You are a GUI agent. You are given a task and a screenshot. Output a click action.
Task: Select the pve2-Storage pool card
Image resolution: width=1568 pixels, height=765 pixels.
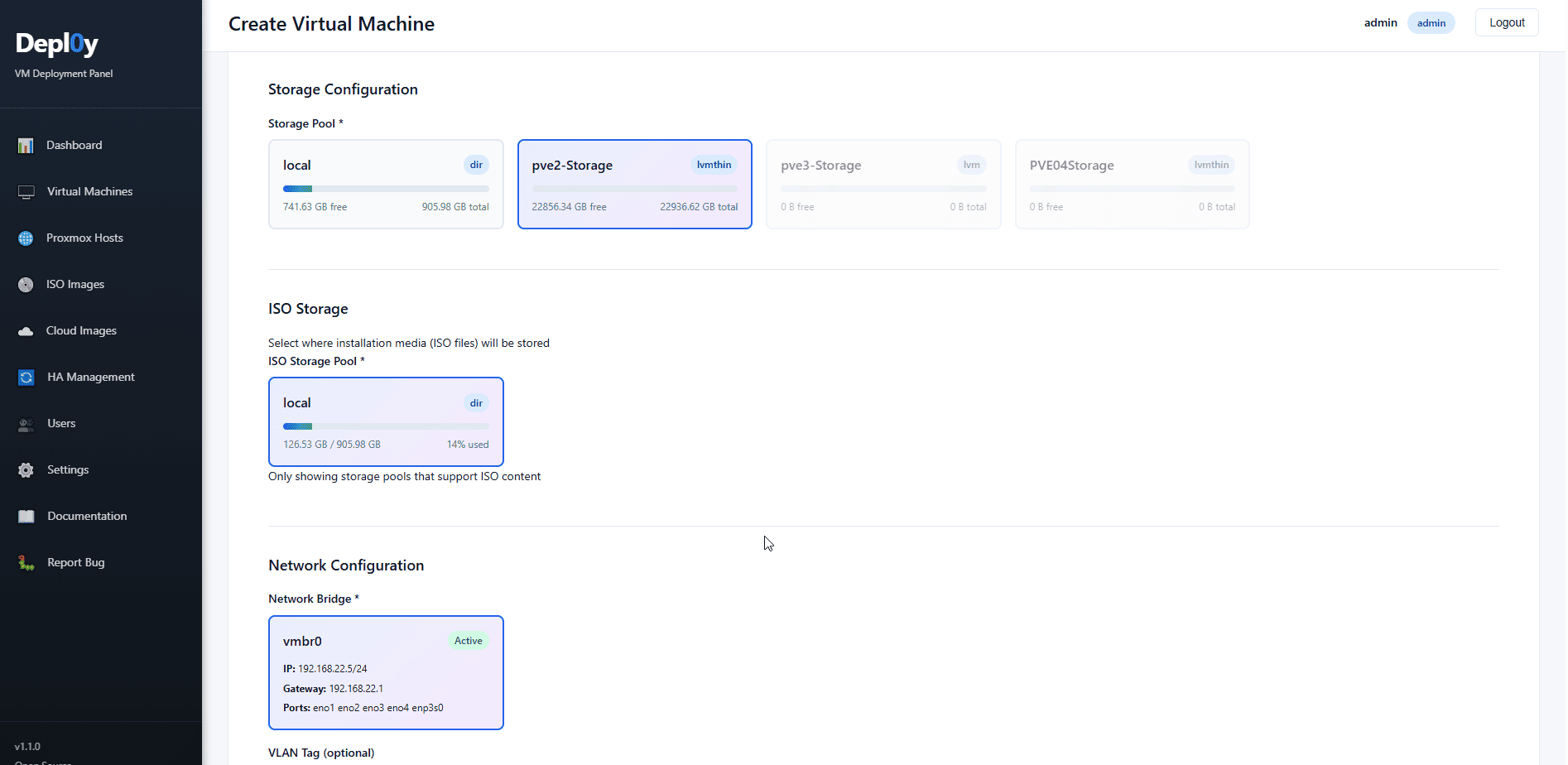tap(635, 184)
